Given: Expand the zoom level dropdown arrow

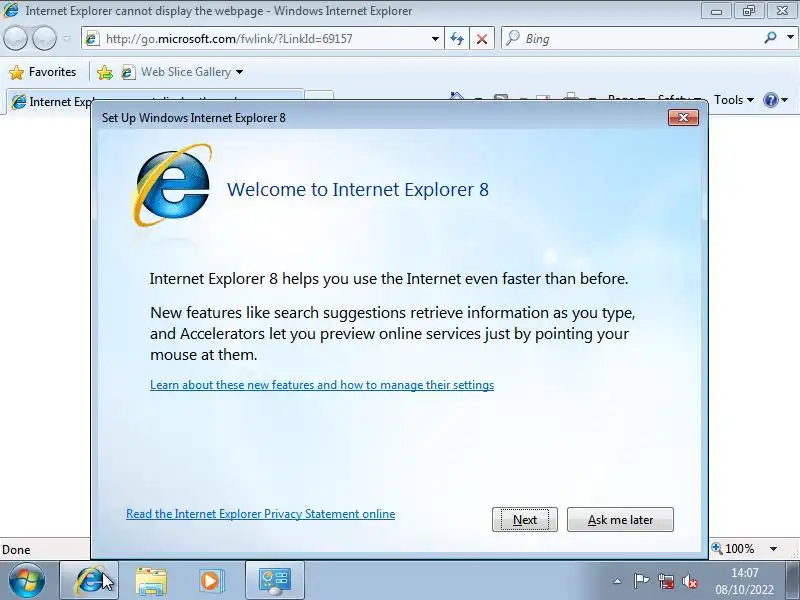Looking at the screenshot, I should click(x=773, y=549).
